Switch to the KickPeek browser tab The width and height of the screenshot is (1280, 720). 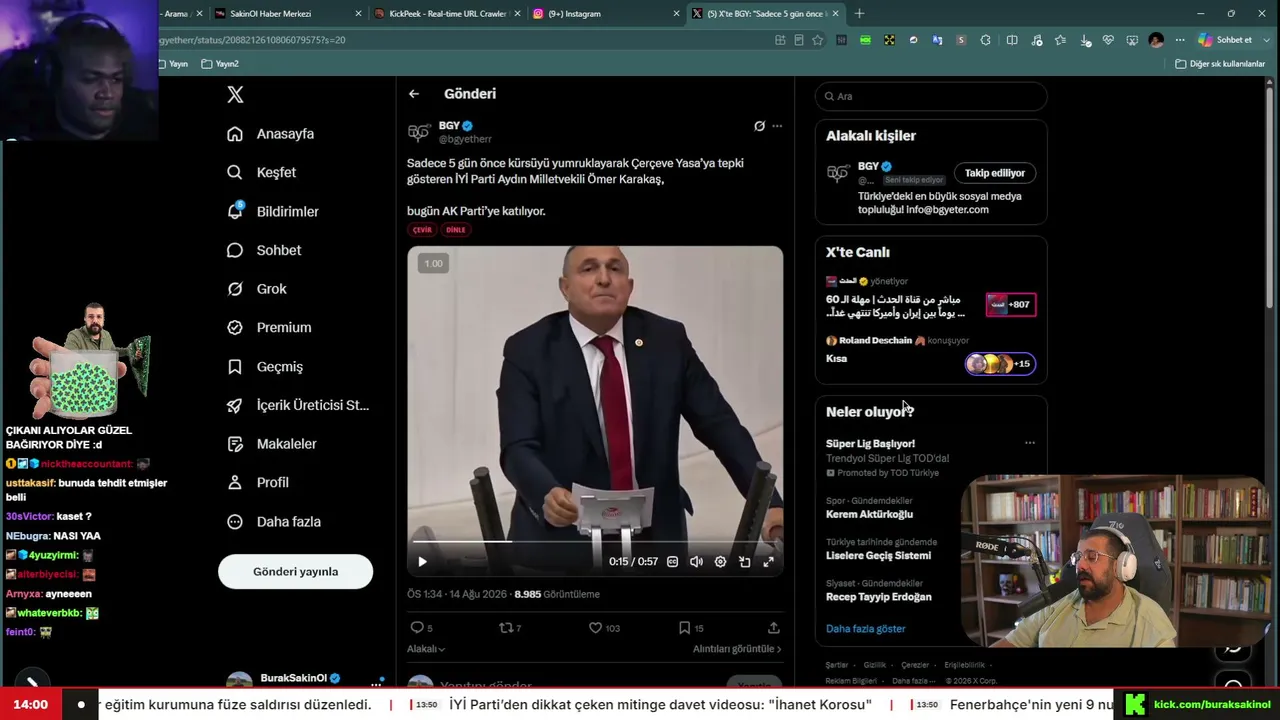tap(447, 14)
